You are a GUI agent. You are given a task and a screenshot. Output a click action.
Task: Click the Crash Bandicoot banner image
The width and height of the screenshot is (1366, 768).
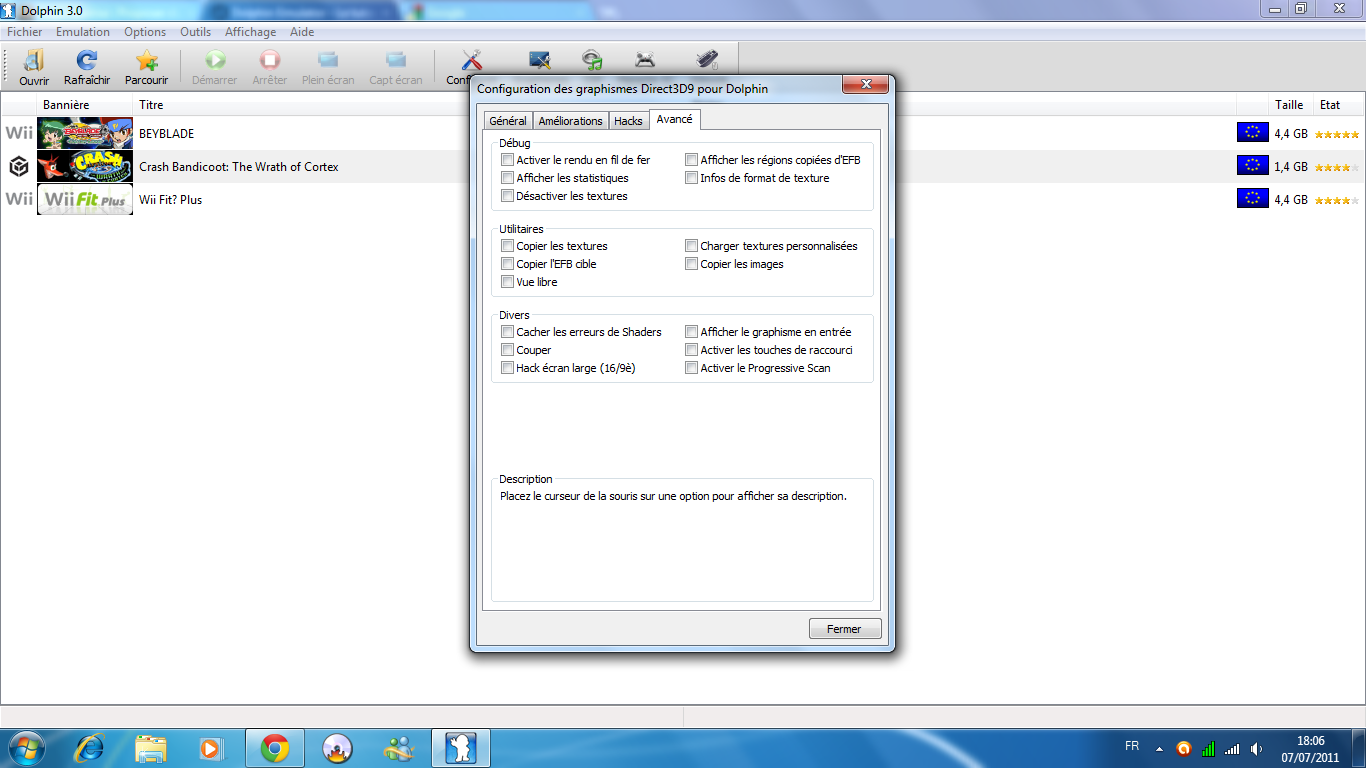pyautogui.click(x=85, y=167)
